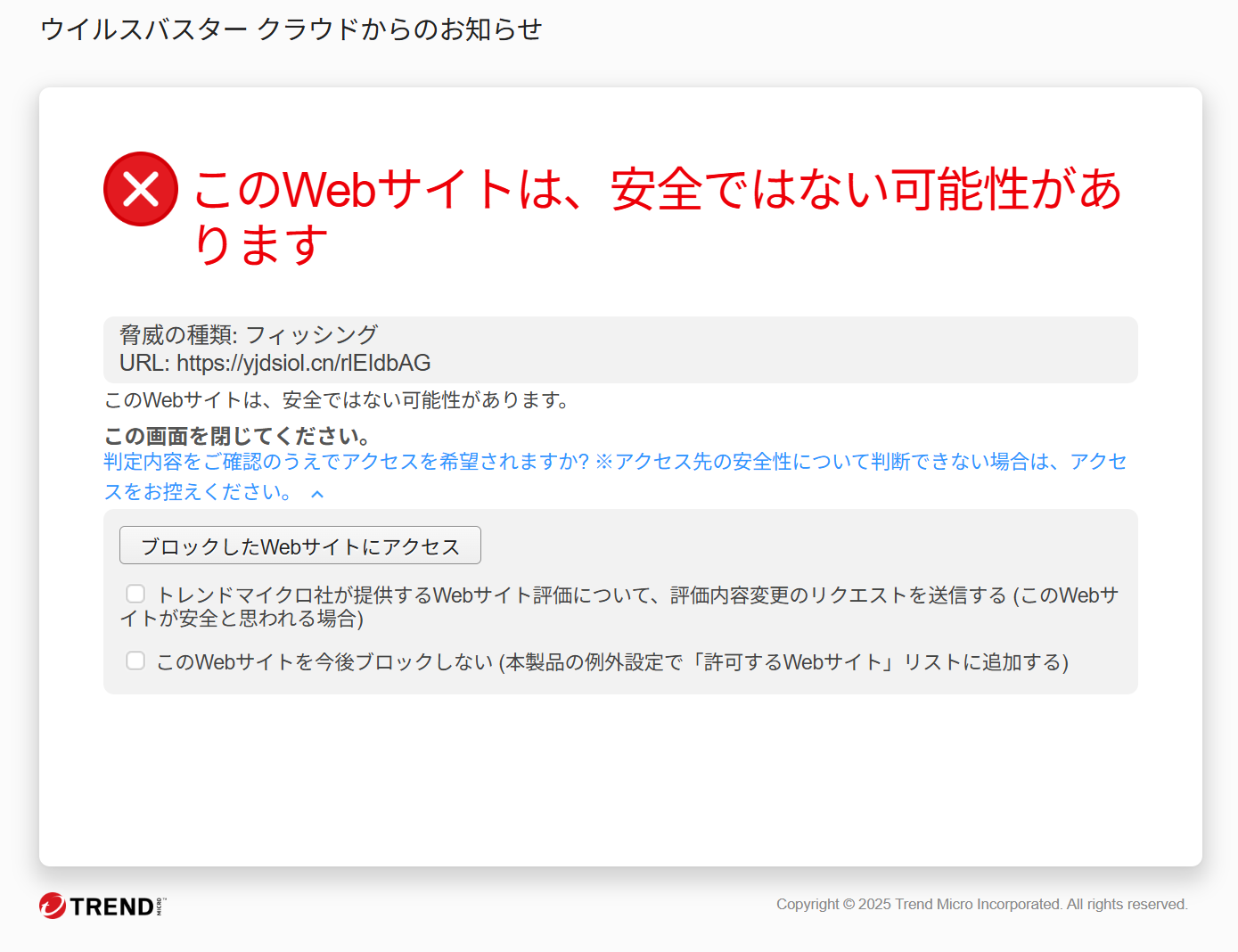The image size is (1238, 952).
Task: Click the bold この画面を閉じてください text
Action: pyautogui.click(x=237, y=436)
